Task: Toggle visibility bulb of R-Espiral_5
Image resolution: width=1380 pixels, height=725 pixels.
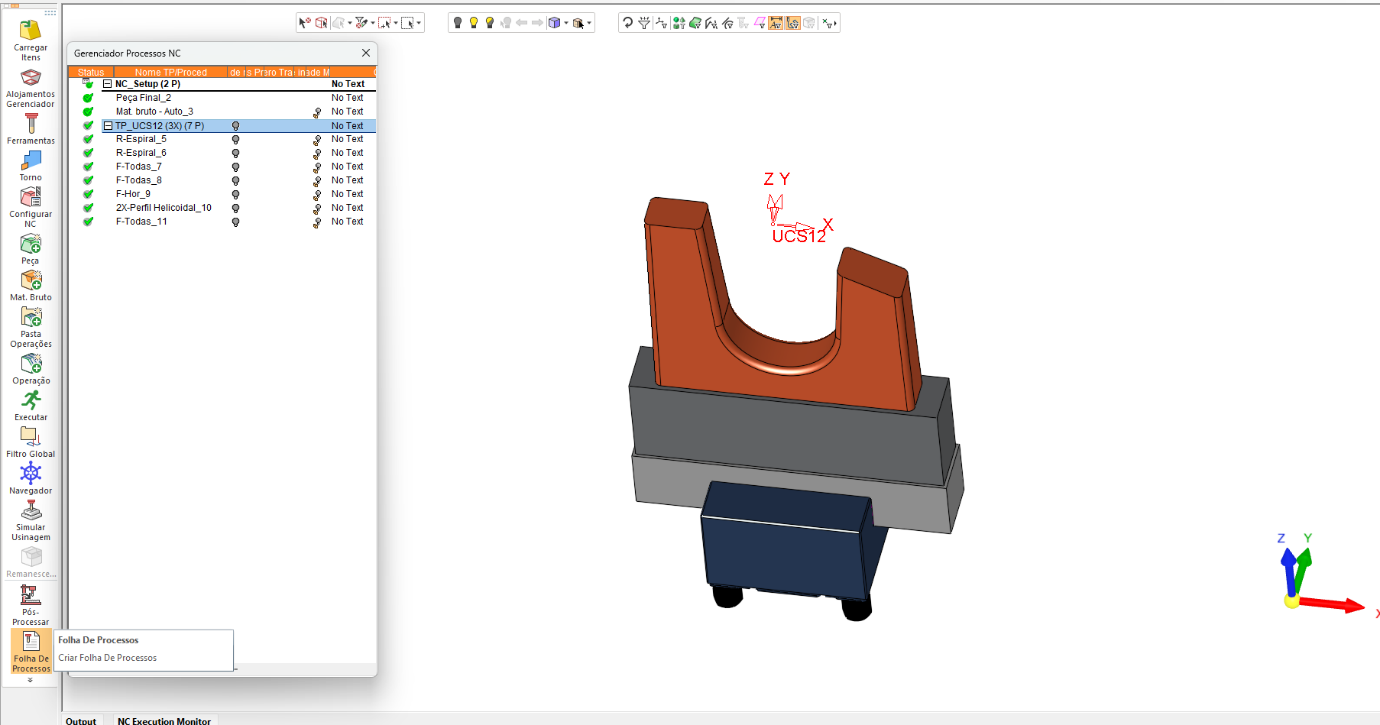Action: click(x=235, y=139)
